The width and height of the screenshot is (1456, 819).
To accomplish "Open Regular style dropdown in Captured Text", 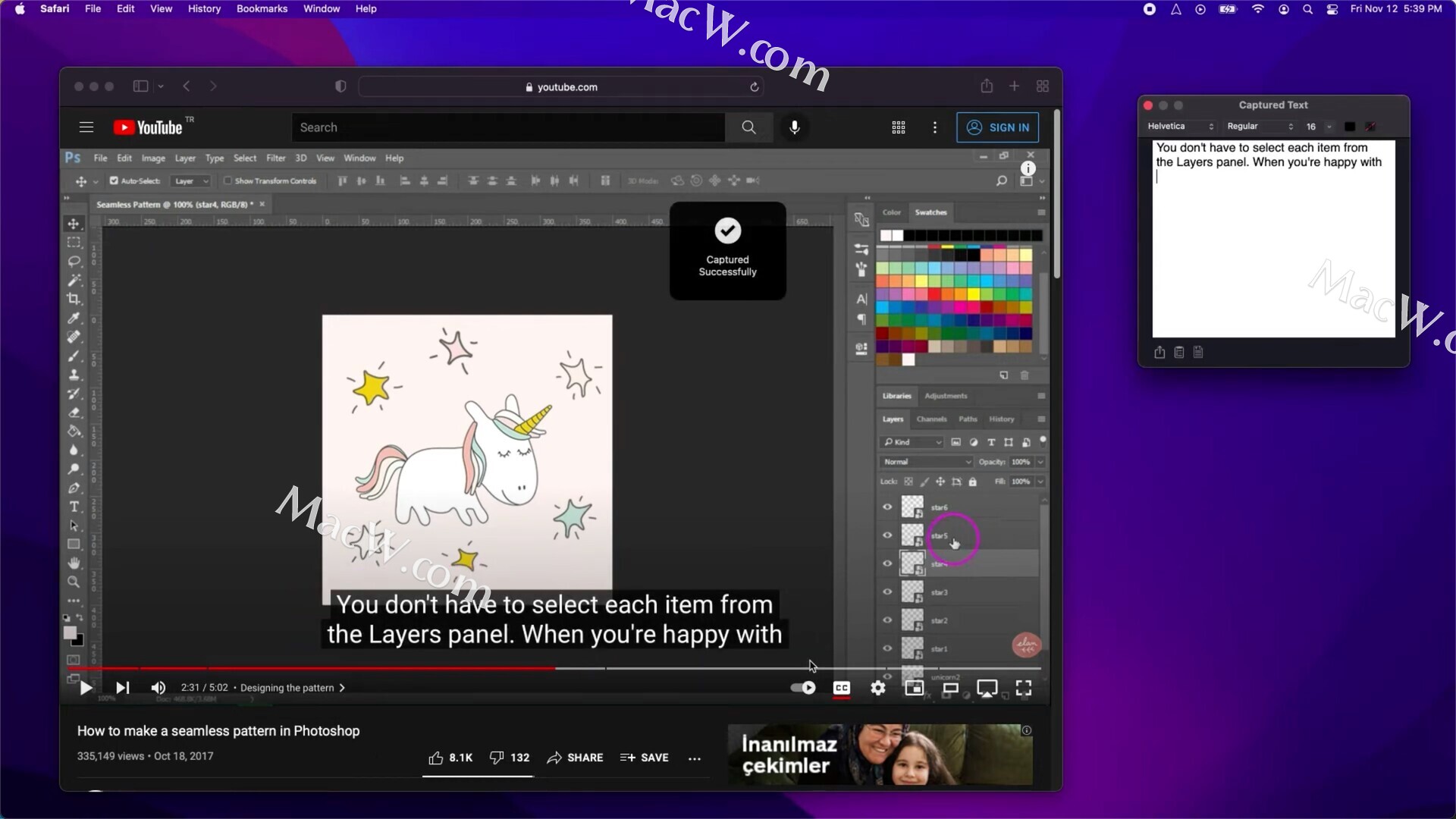I will pyautogui.click(x=1260, y=127).
